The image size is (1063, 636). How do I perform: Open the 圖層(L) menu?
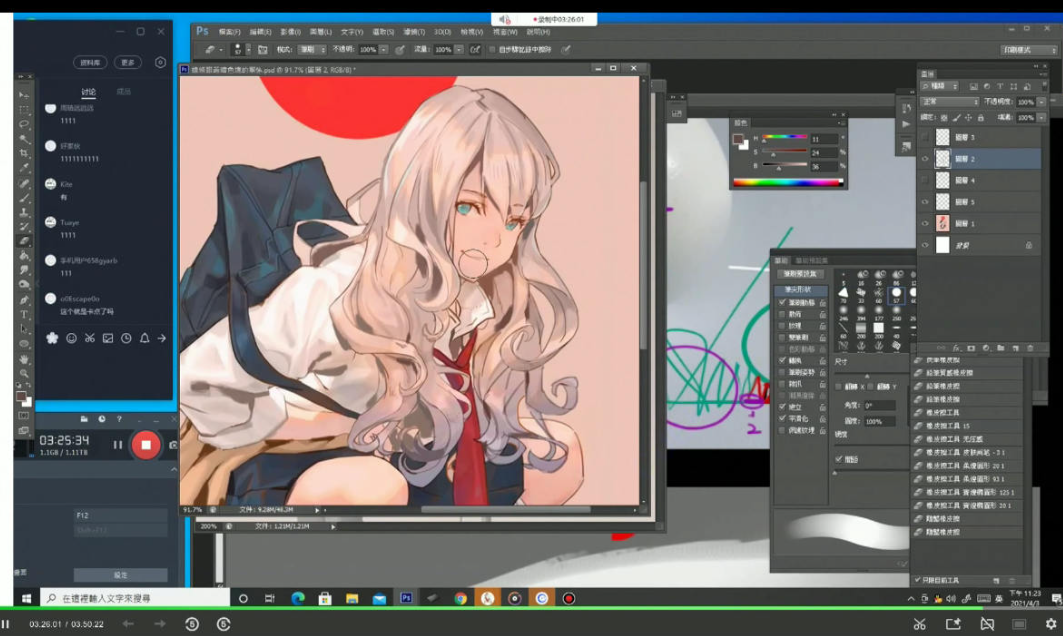pyautogui.click(x=321, y=32)
